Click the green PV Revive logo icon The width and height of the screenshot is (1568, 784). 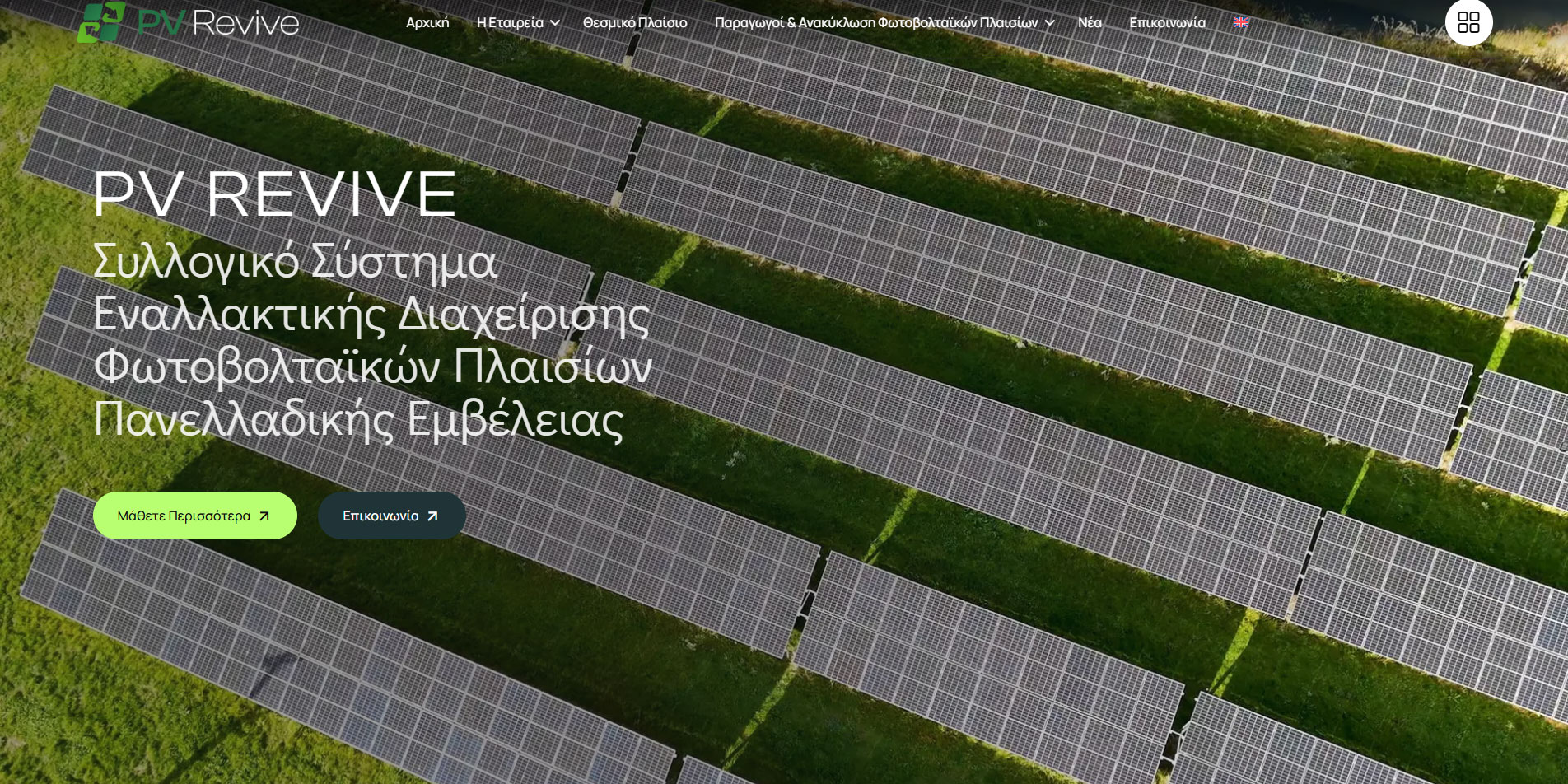tap(101, 21)
